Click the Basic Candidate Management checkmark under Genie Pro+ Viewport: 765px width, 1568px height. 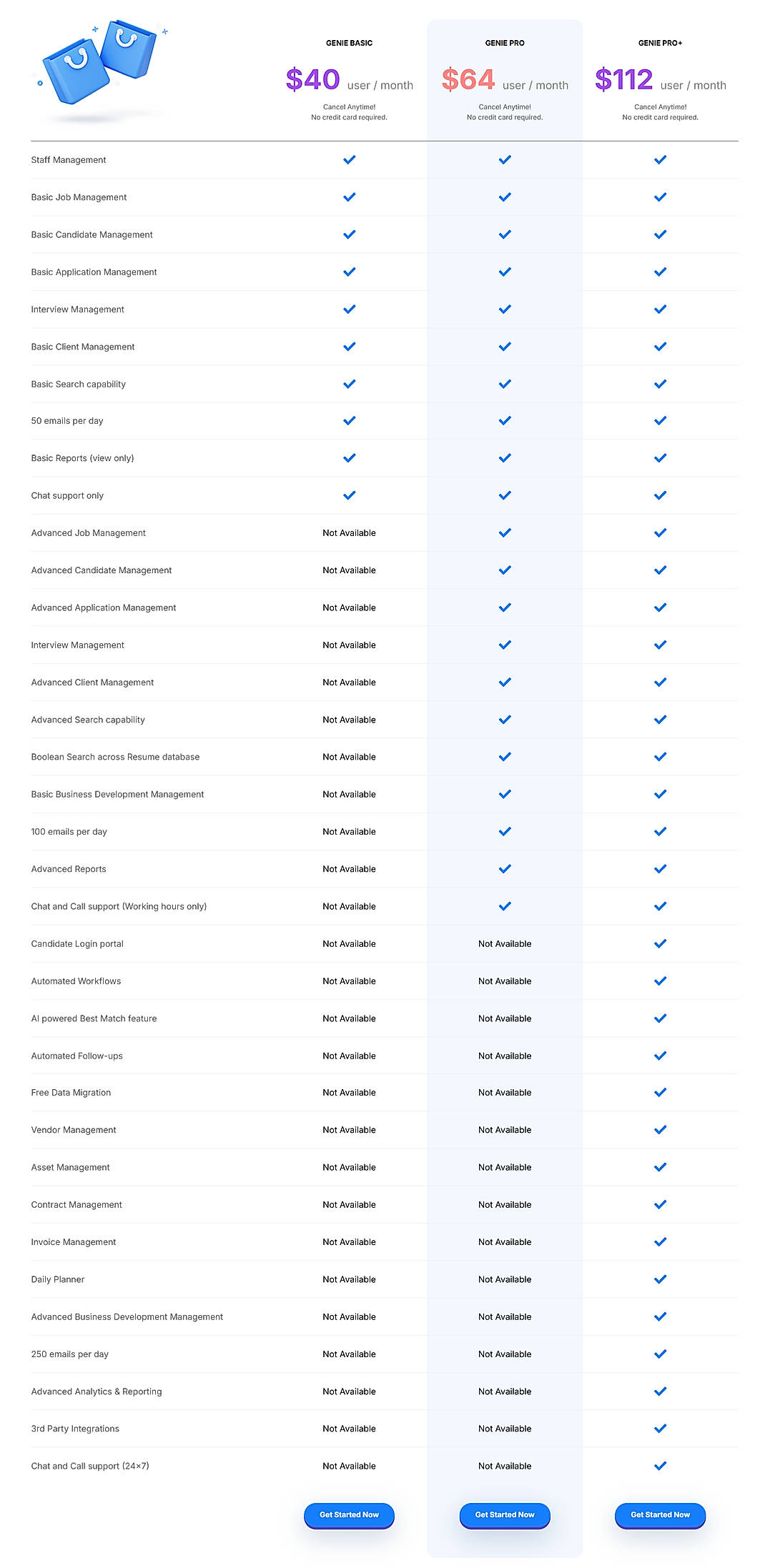660,234
